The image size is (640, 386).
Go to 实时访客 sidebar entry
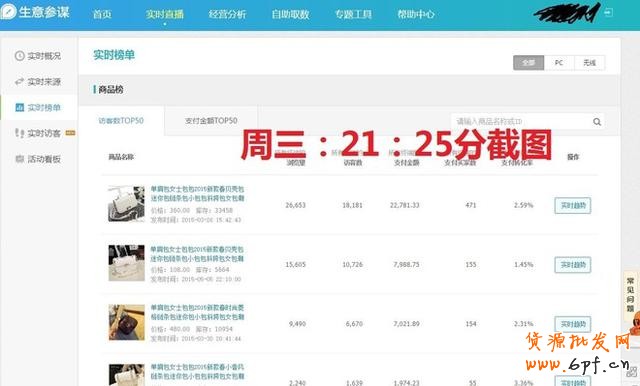click(x=44, y=133)
